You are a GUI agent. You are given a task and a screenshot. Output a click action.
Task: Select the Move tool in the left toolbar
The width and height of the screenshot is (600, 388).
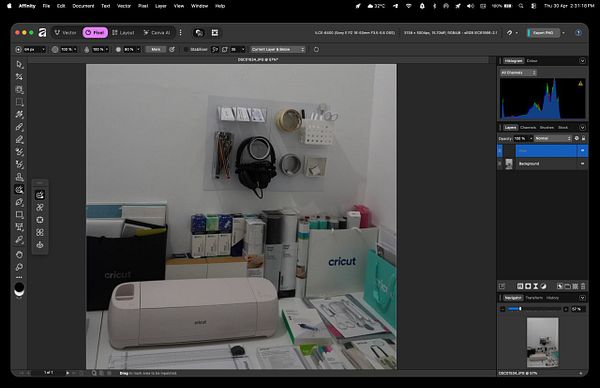click(x=19, y=64)
